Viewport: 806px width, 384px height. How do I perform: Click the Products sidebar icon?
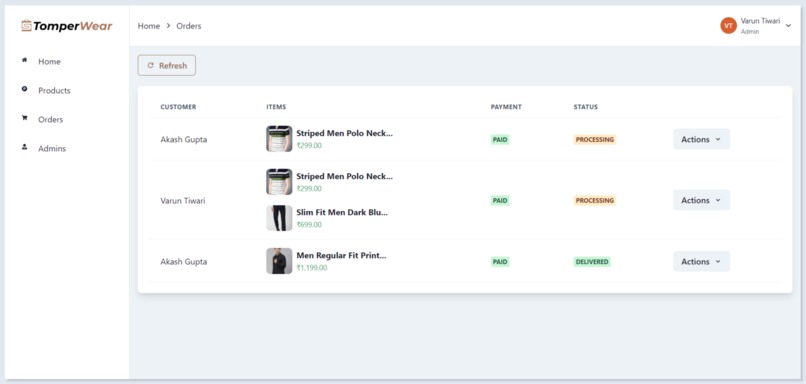point(24,89)
